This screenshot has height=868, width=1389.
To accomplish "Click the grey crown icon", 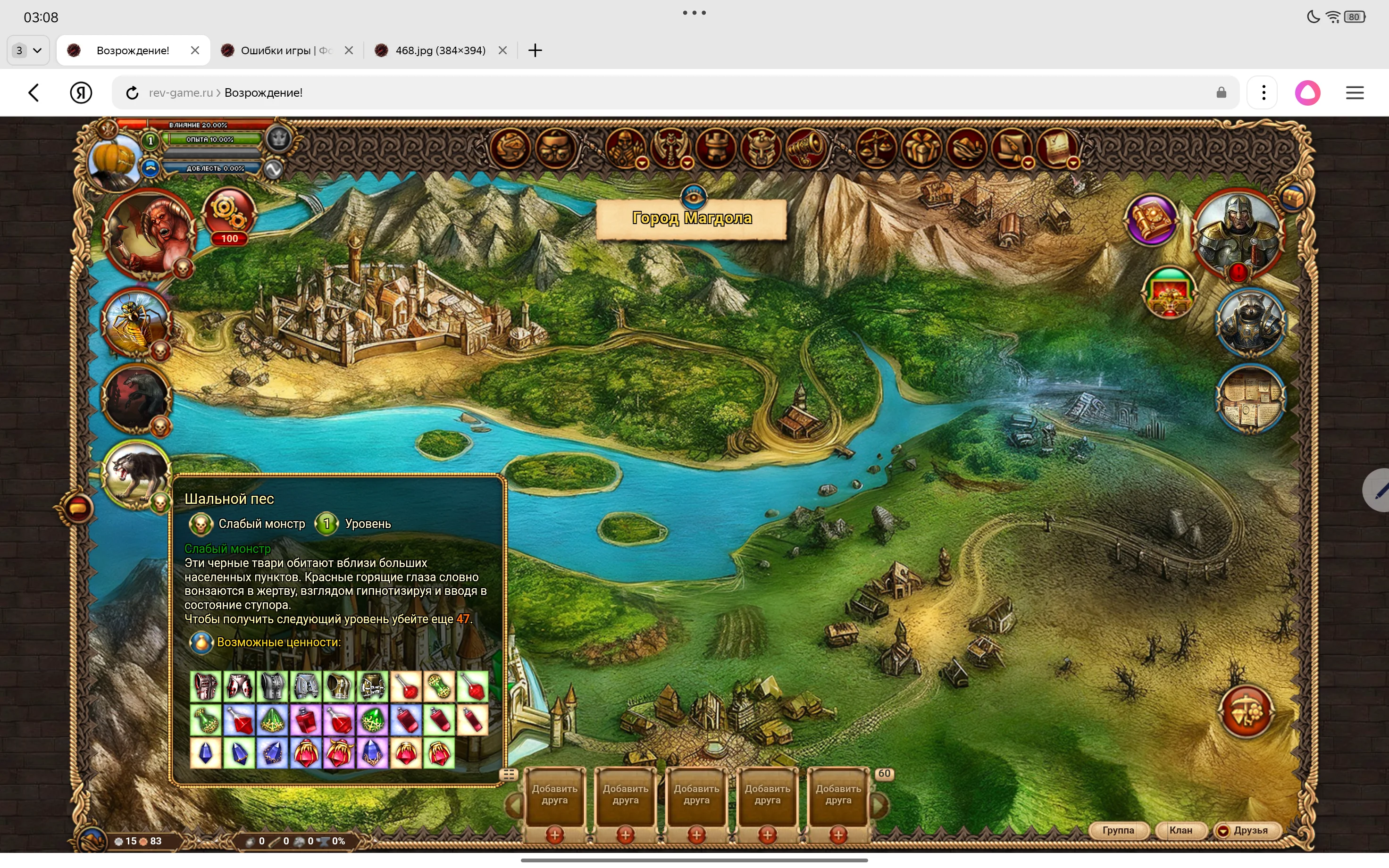I will [278, 138].
